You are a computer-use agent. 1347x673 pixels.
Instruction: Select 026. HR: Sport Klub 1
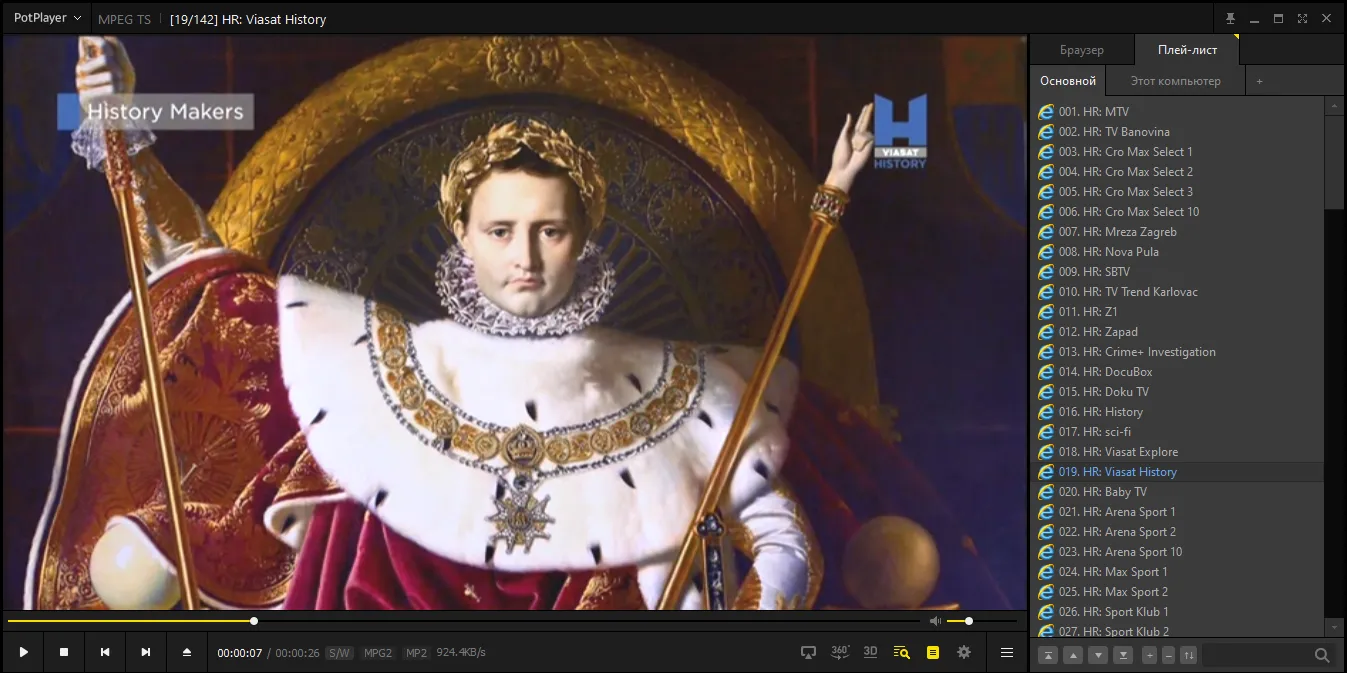tap(1177, 611)
